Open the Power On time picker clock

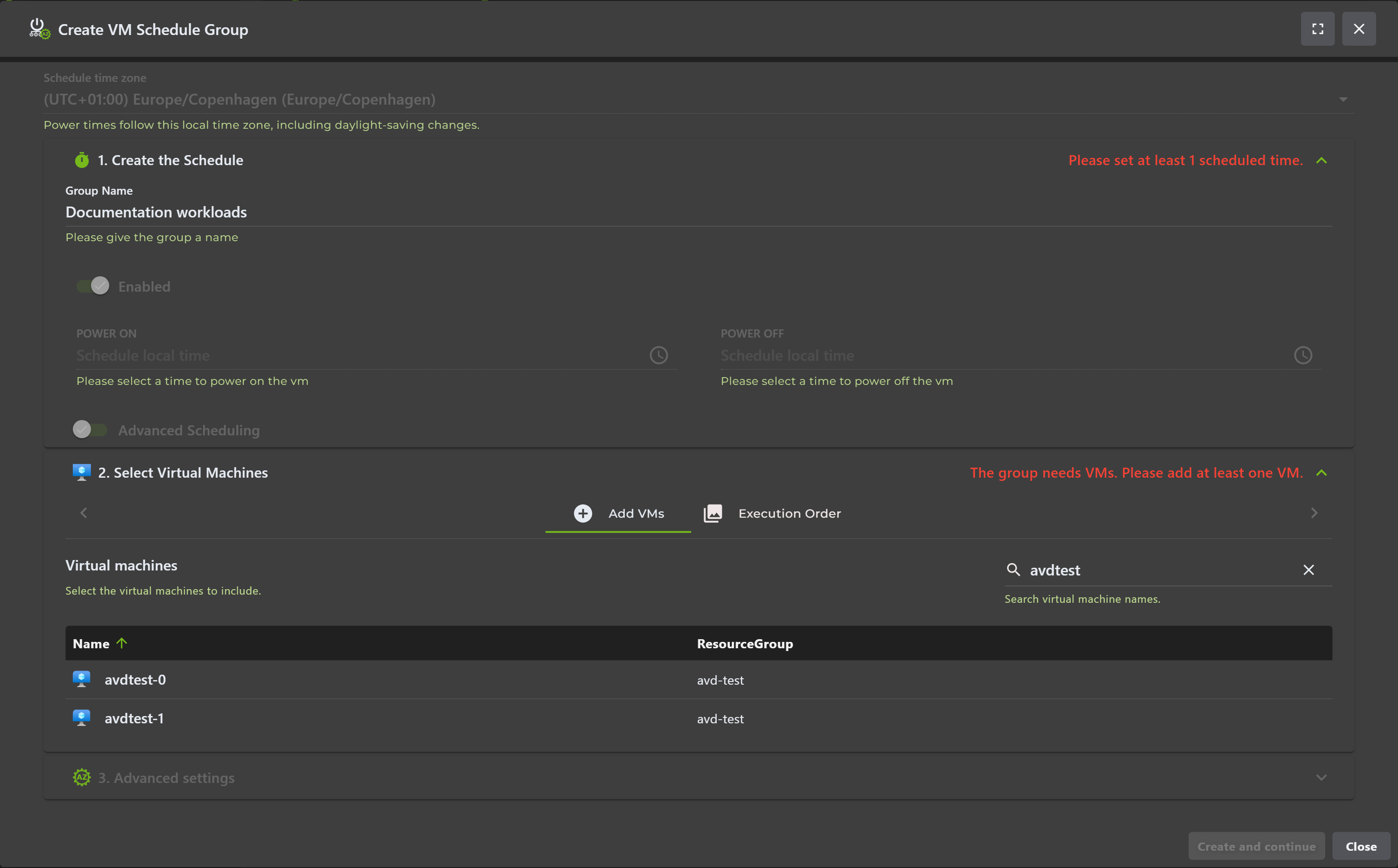coord(658,355)
